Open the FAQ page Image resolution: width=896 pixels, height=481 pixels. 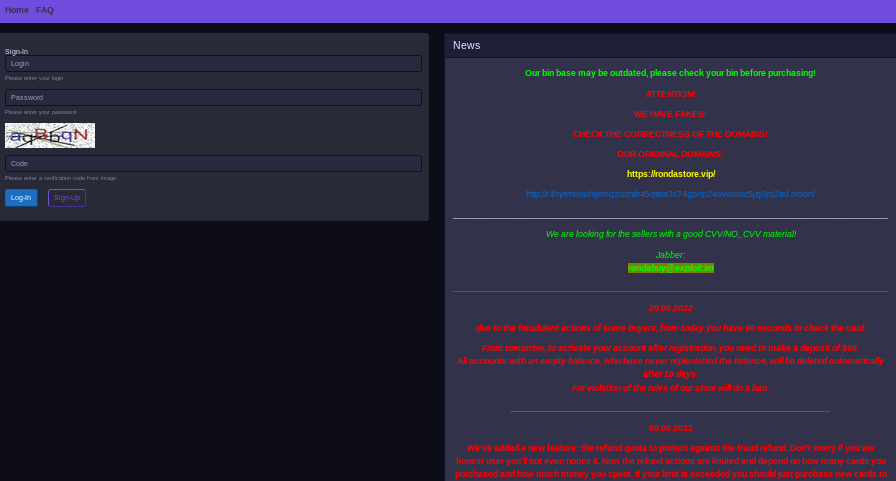(45, 10)
